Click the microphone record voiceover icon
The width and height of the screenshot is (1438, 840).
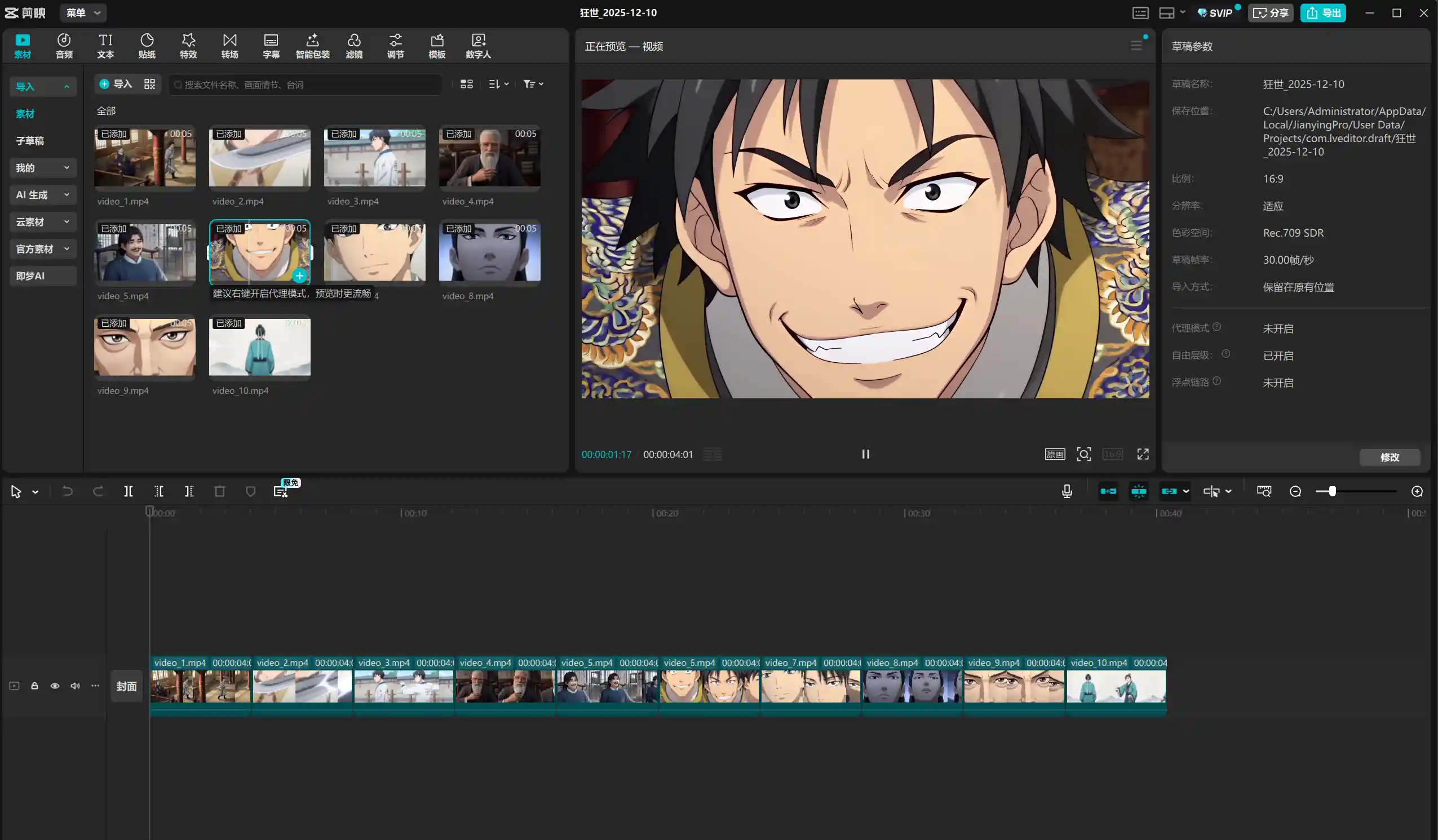coord(1067,492)
